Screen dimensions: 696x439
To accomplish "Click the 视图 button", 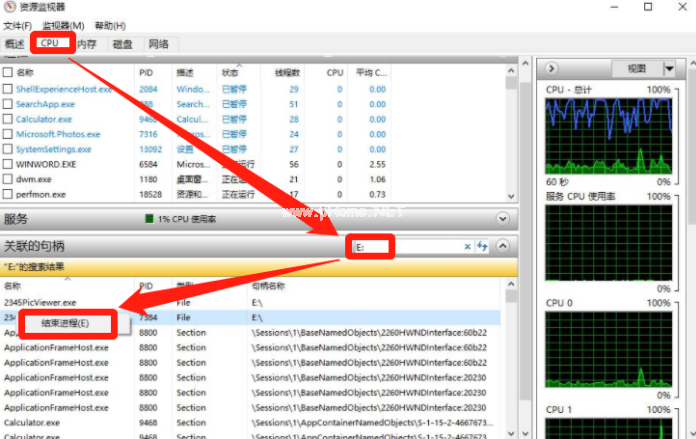I will click(636, 69).
